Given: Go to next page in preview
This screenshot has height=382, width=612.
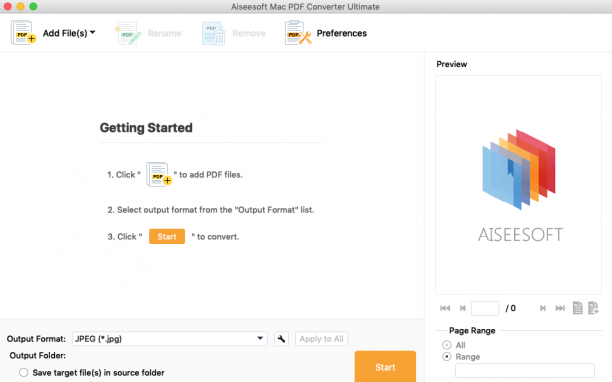Looking at the screenshot, I should [543, 308].
